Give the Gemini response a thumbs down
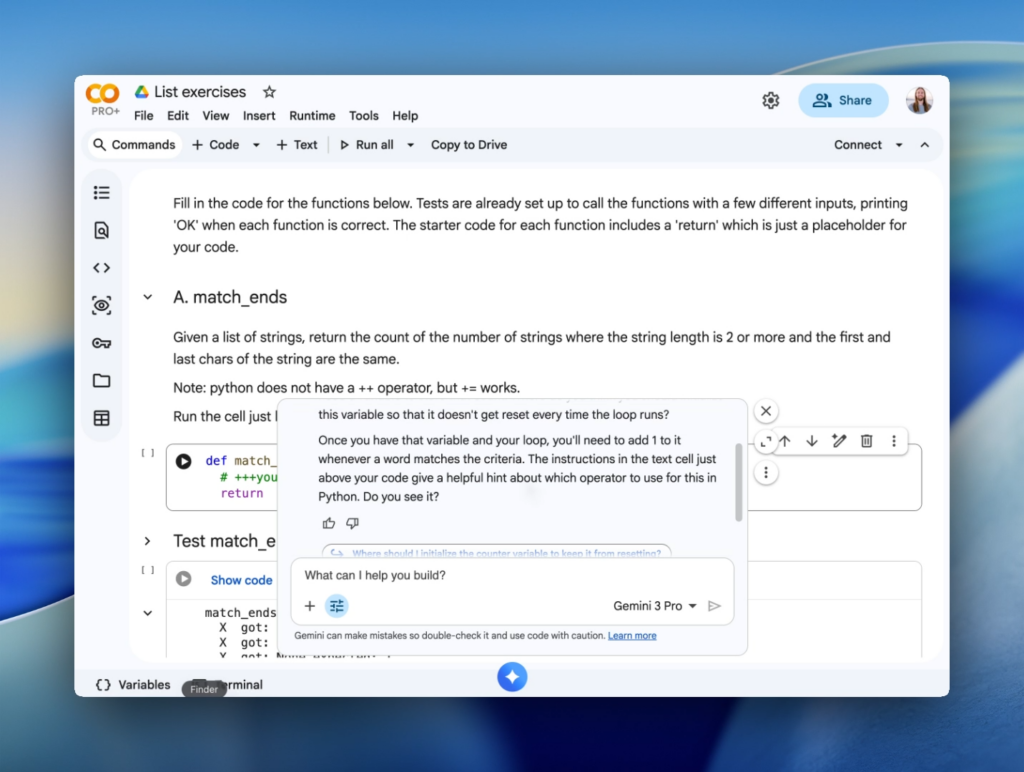This screenshot has height=772, width=1024. click(352, 523)
